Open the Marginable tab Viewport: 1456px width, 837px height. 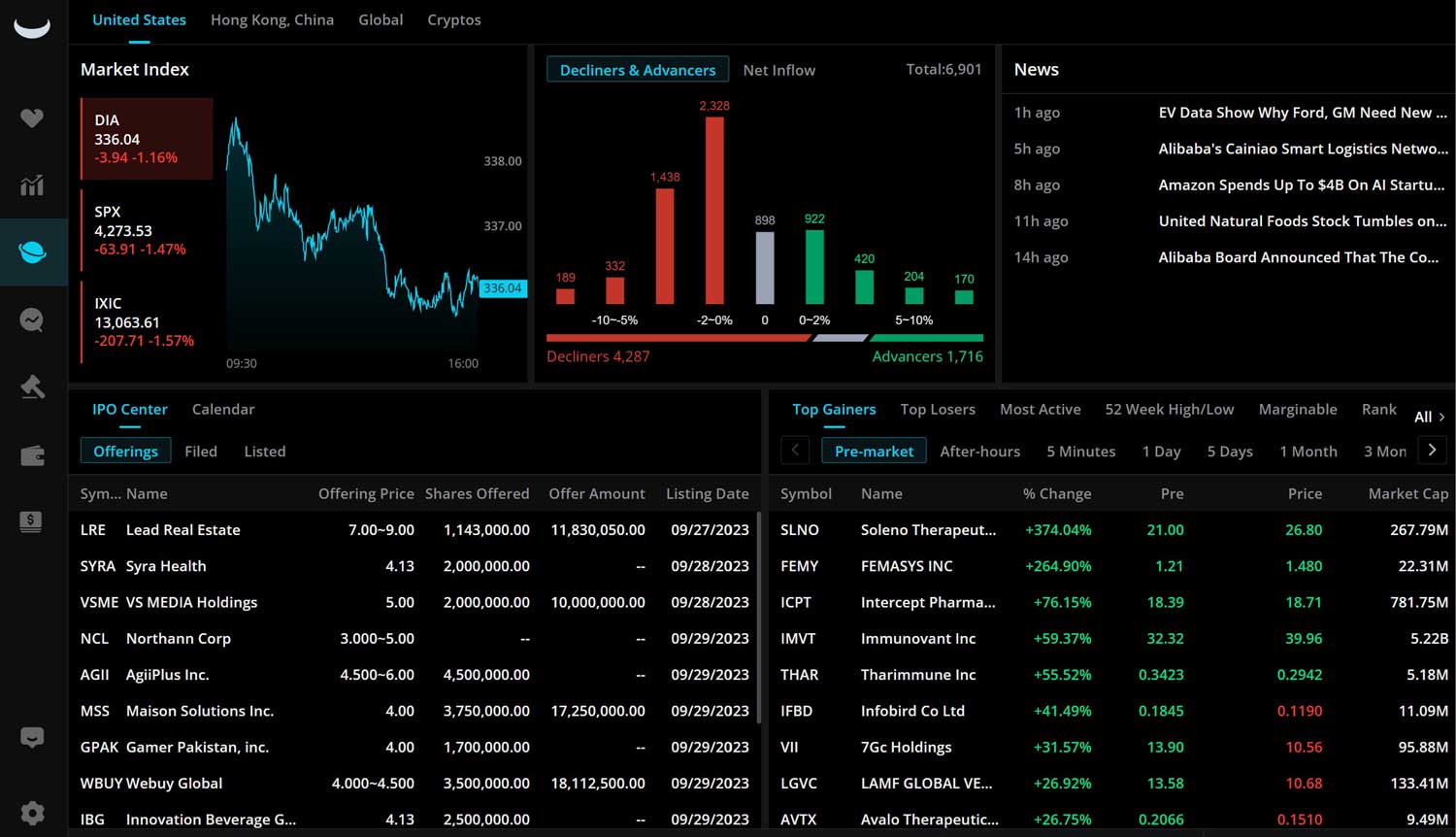1298,409
